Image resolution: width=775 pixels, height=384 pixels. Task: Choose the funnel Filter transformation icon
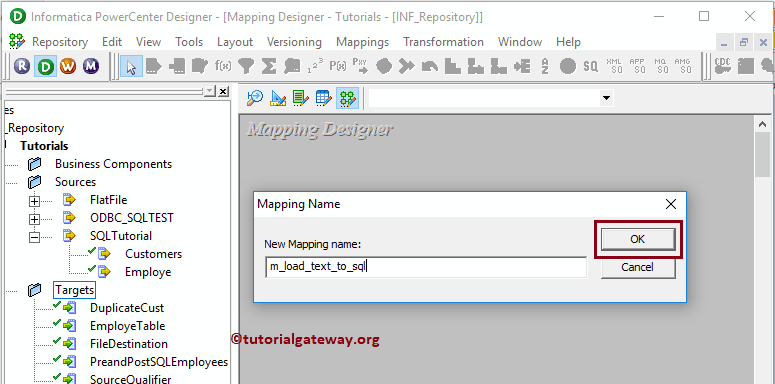point(246,66)
